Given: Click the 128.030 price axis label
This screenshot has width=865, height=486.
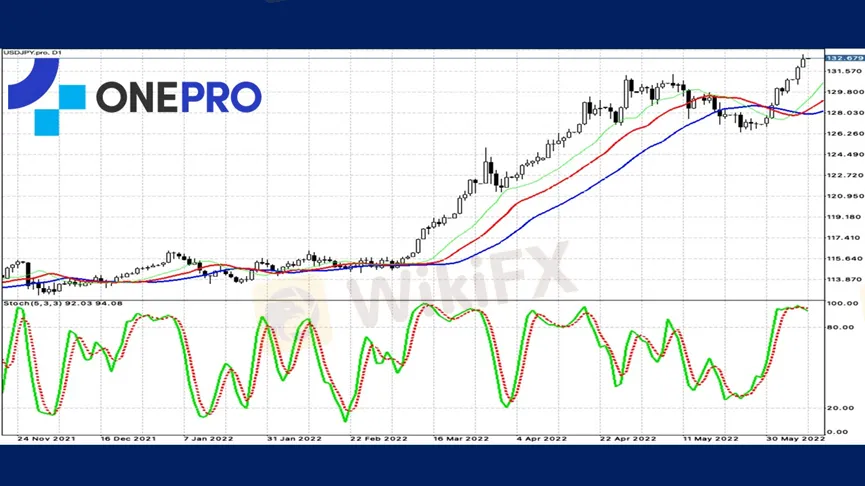Looking at the screenshot, I should click(845, 113).
